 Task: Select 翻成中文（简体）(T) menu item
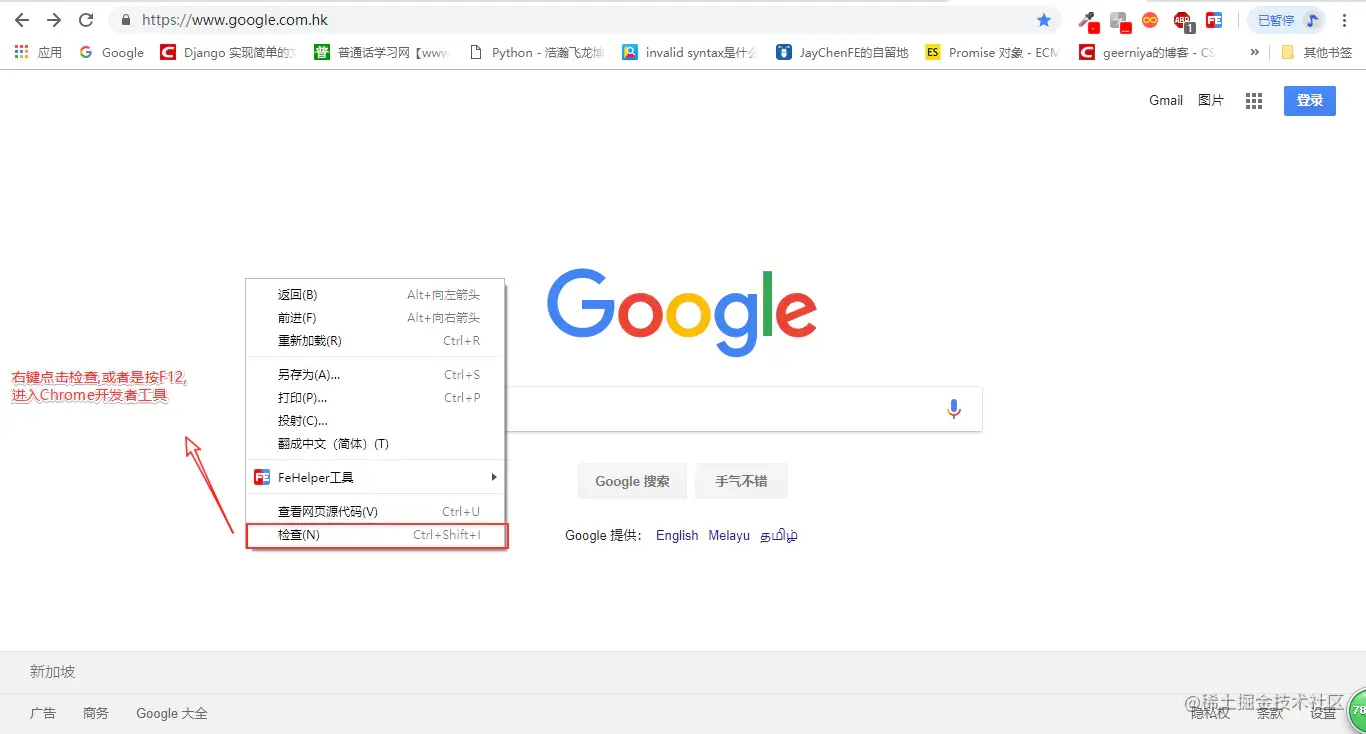(376, 444)
